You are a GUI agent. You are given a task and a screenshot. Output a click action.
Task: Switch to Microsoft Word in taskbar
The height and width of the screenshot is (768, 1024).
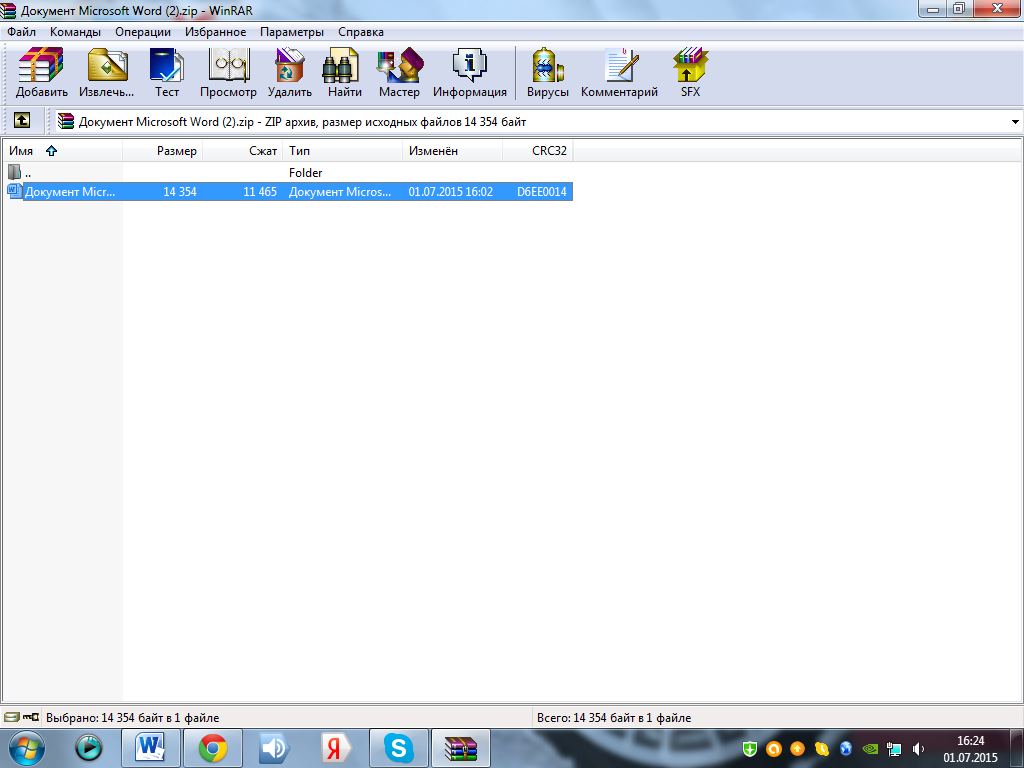pos(150,748)
